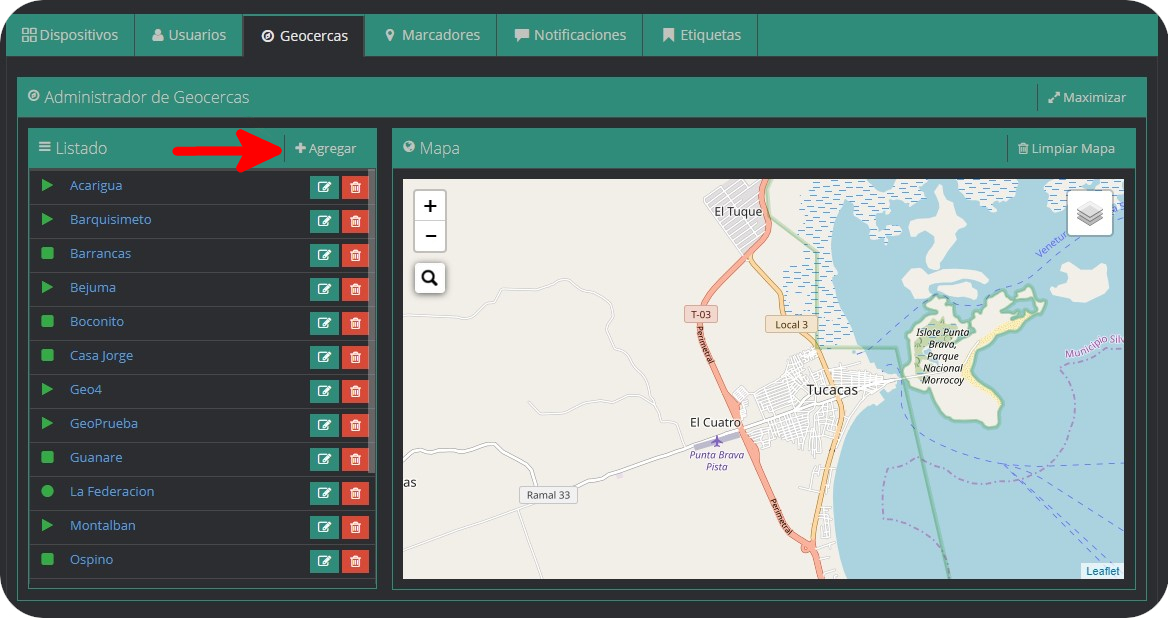The height and width of the screenshot is (618, 1168).
Task: Switch to the Dispositivos tab
Action: pyautogui.click(x=70, y=35)
